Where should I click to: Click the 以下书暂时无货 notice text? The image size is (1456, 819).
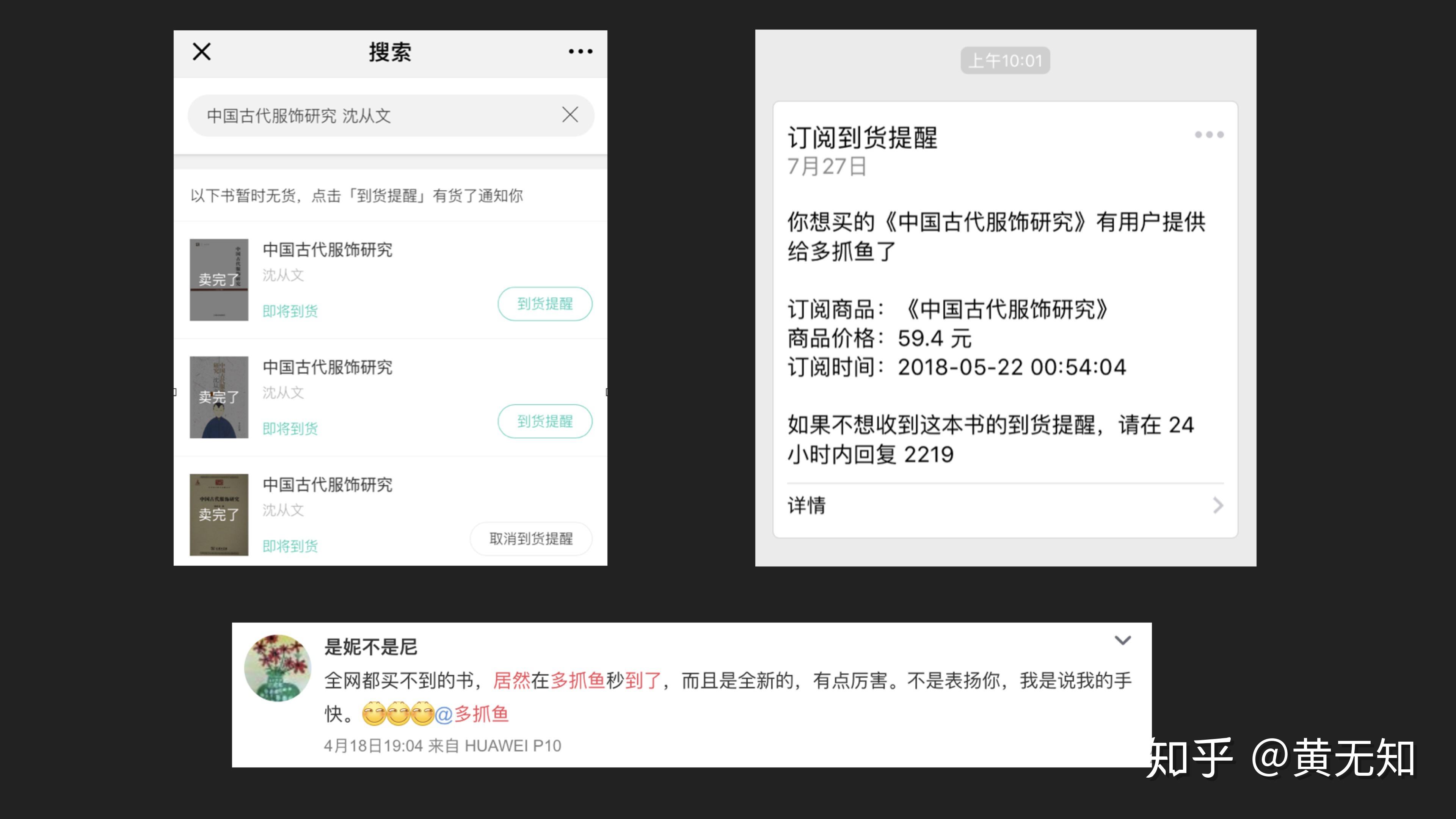[x=356, y=196]
